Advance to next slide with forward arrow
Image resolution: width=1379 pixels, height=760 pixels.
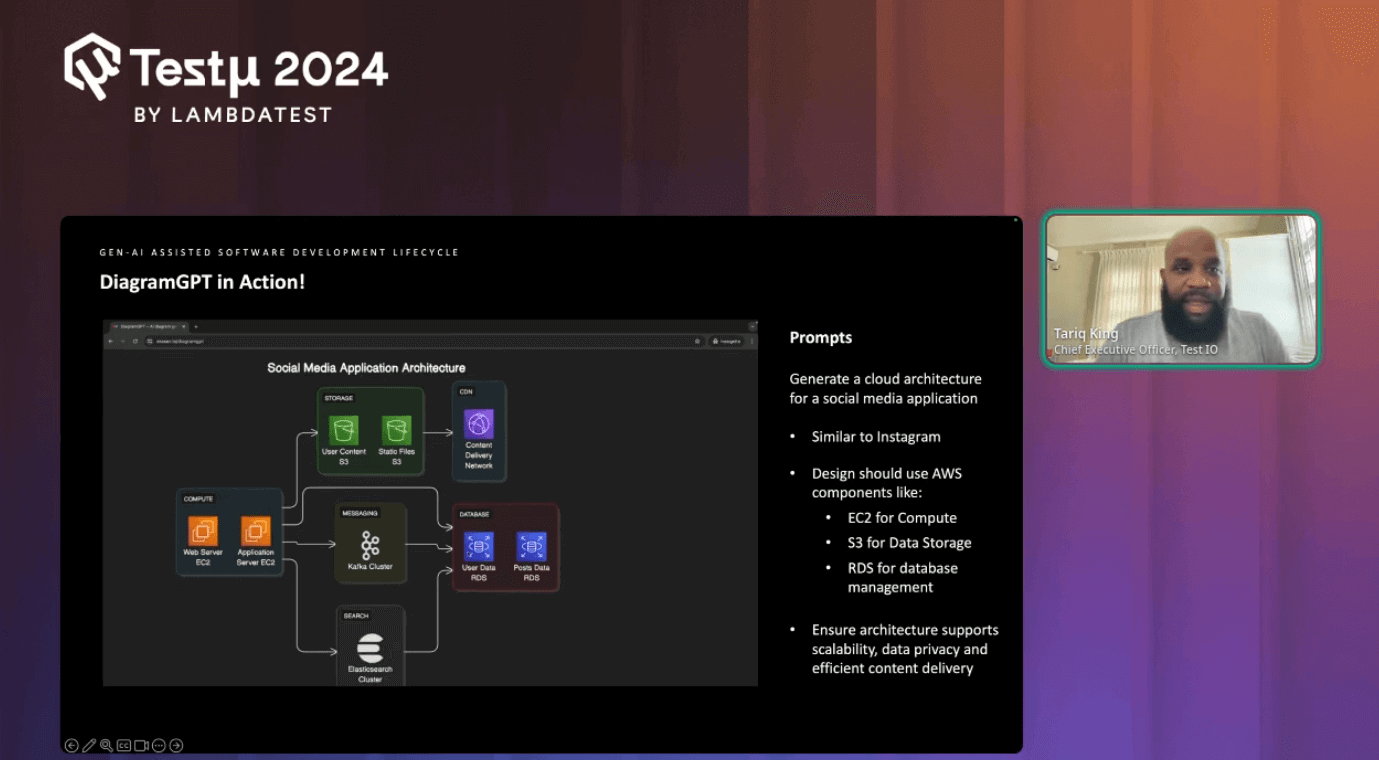pos(176,745)
